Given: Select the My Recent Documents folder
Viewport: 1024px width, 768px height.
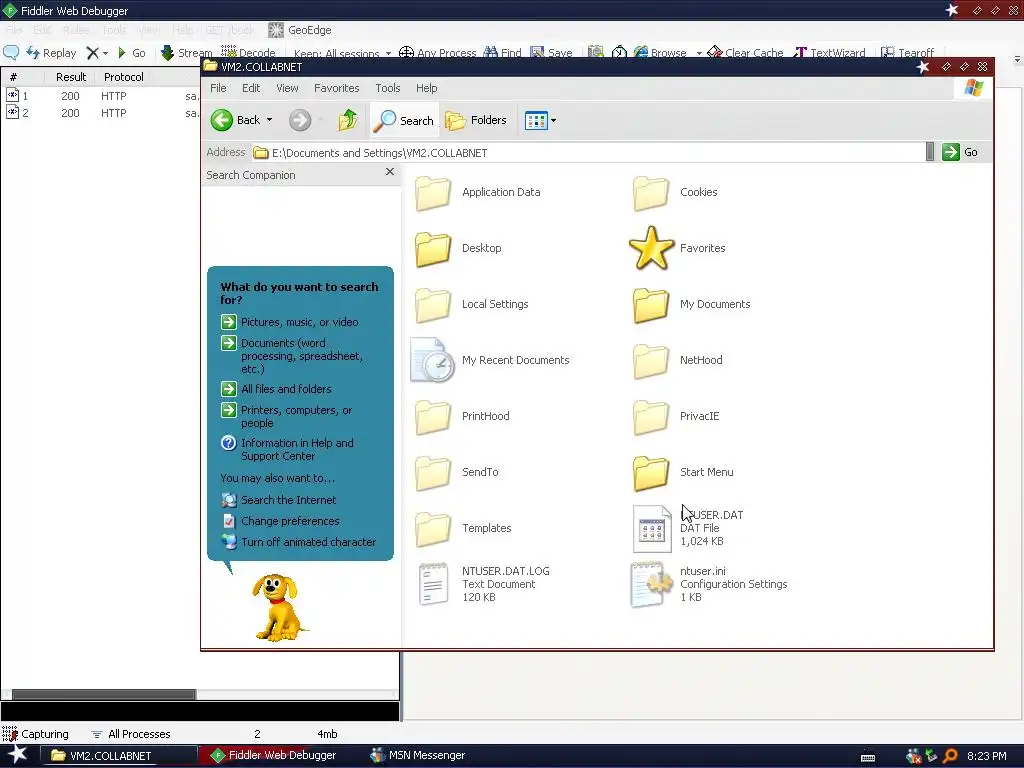Looking at the screenshot, I should (490, 360).
